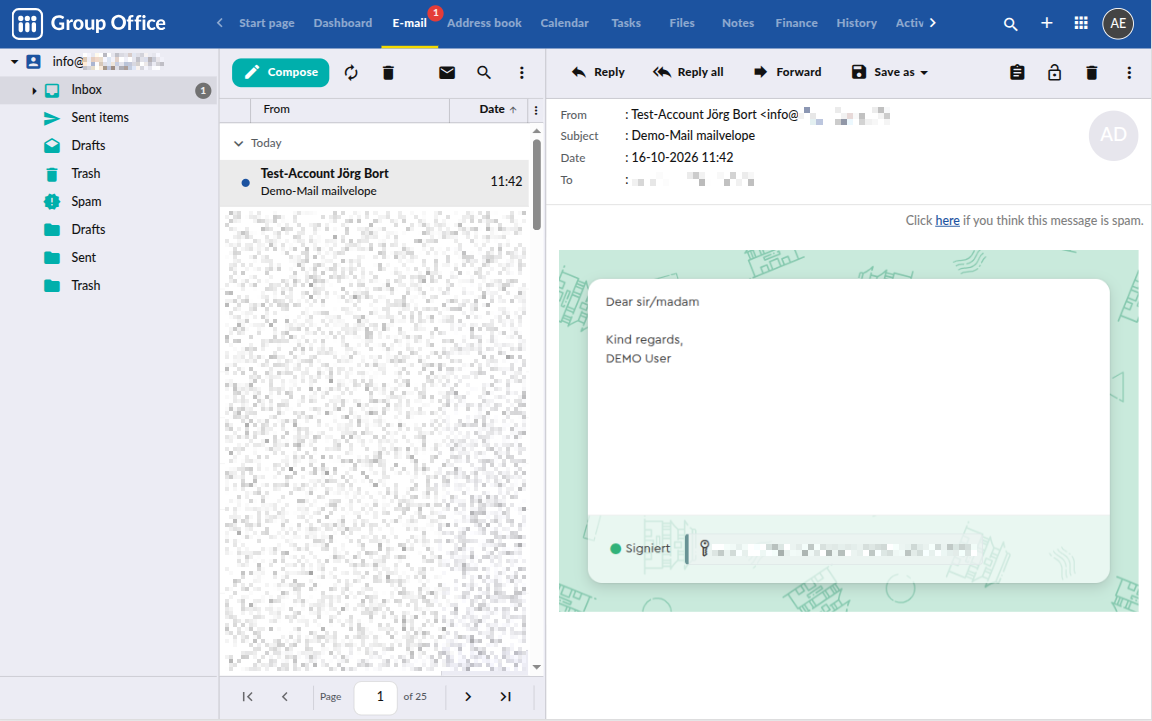Click the mail list vertical scrollbar
Screen dimensions: 1152x721
click(537, 185)
